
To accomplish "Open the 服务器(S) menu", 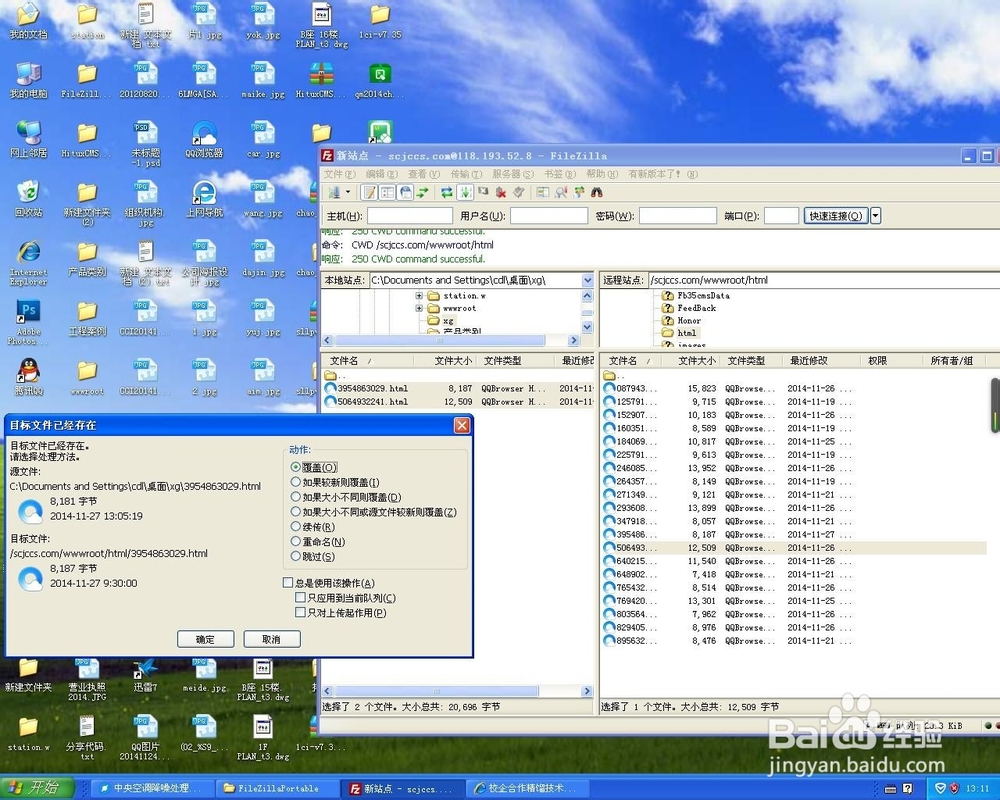I will pos(513,174).
